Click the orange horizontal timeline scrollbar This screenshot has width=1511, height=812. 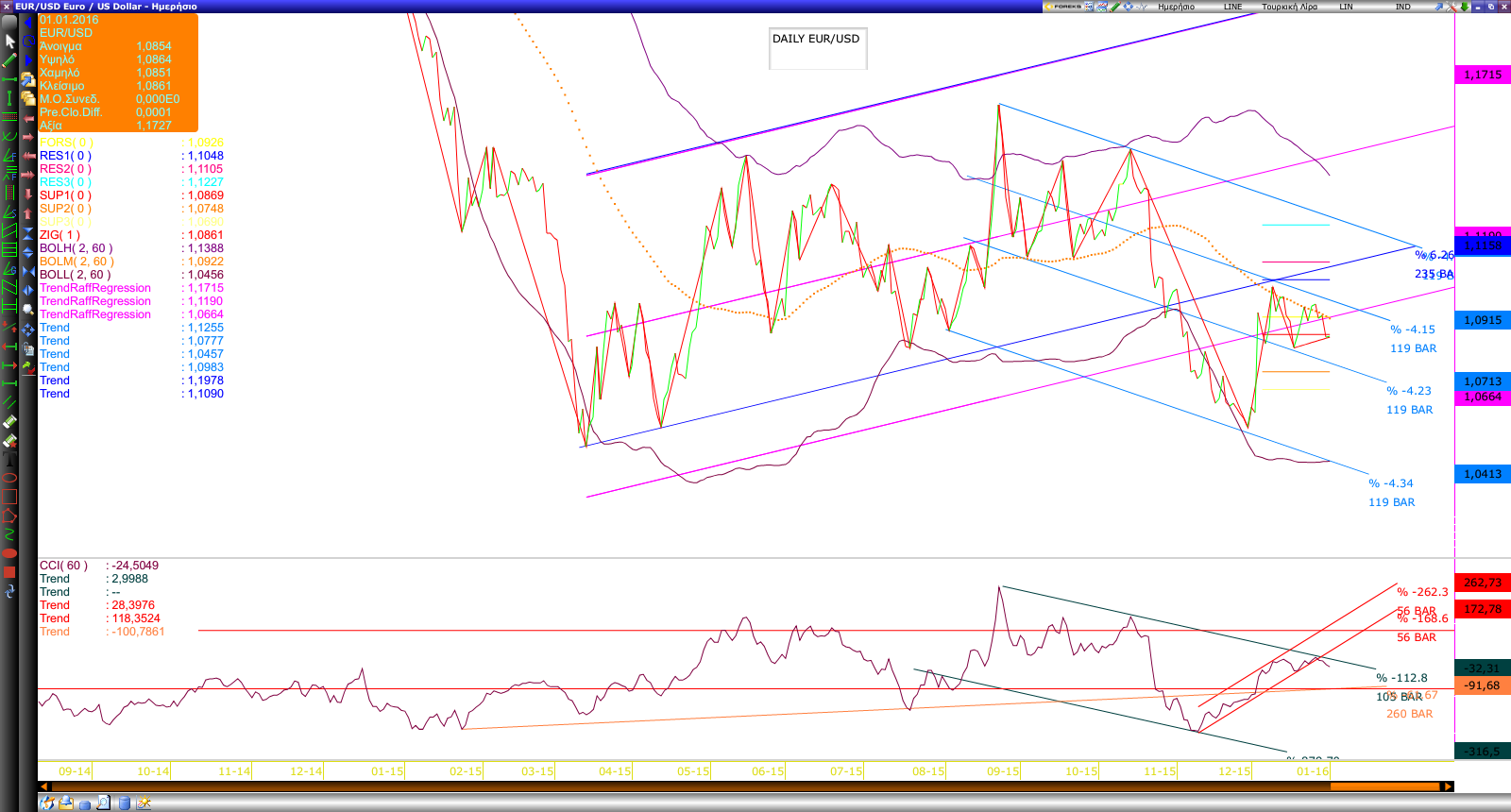tap(745, 787)
